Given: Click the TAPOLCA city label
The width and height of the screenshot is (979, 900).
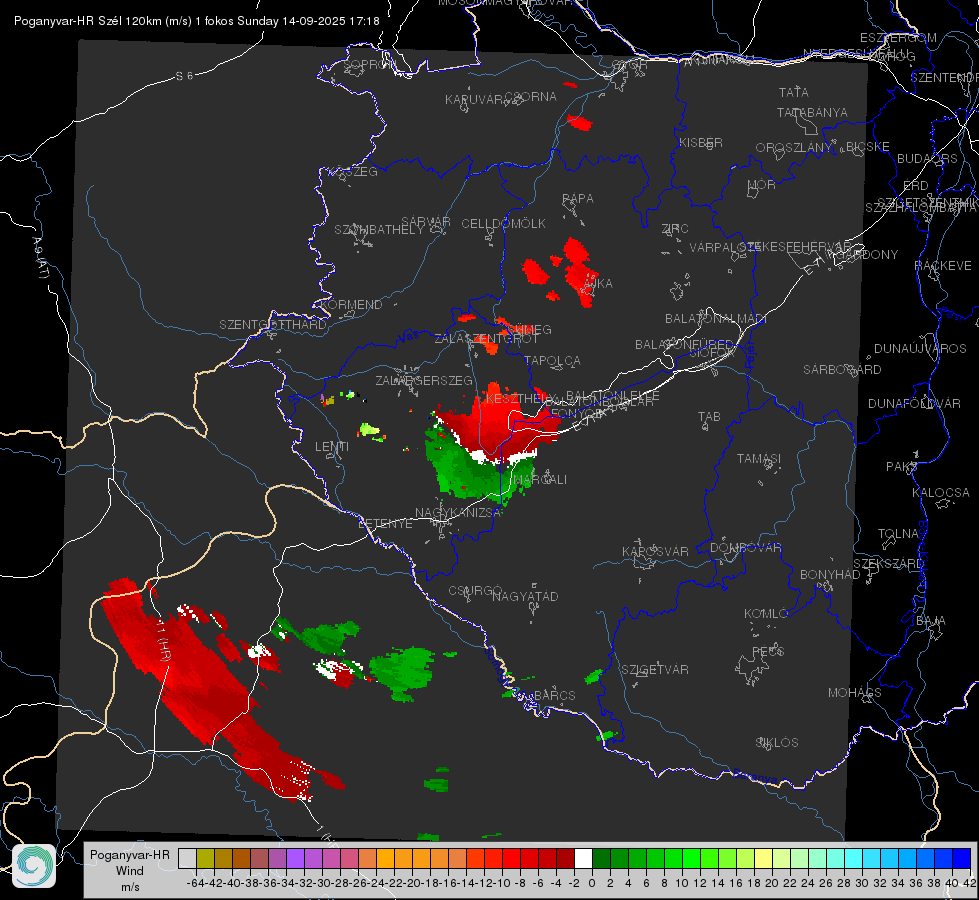Looking at the screenshot, I should (x=553, y=361).
